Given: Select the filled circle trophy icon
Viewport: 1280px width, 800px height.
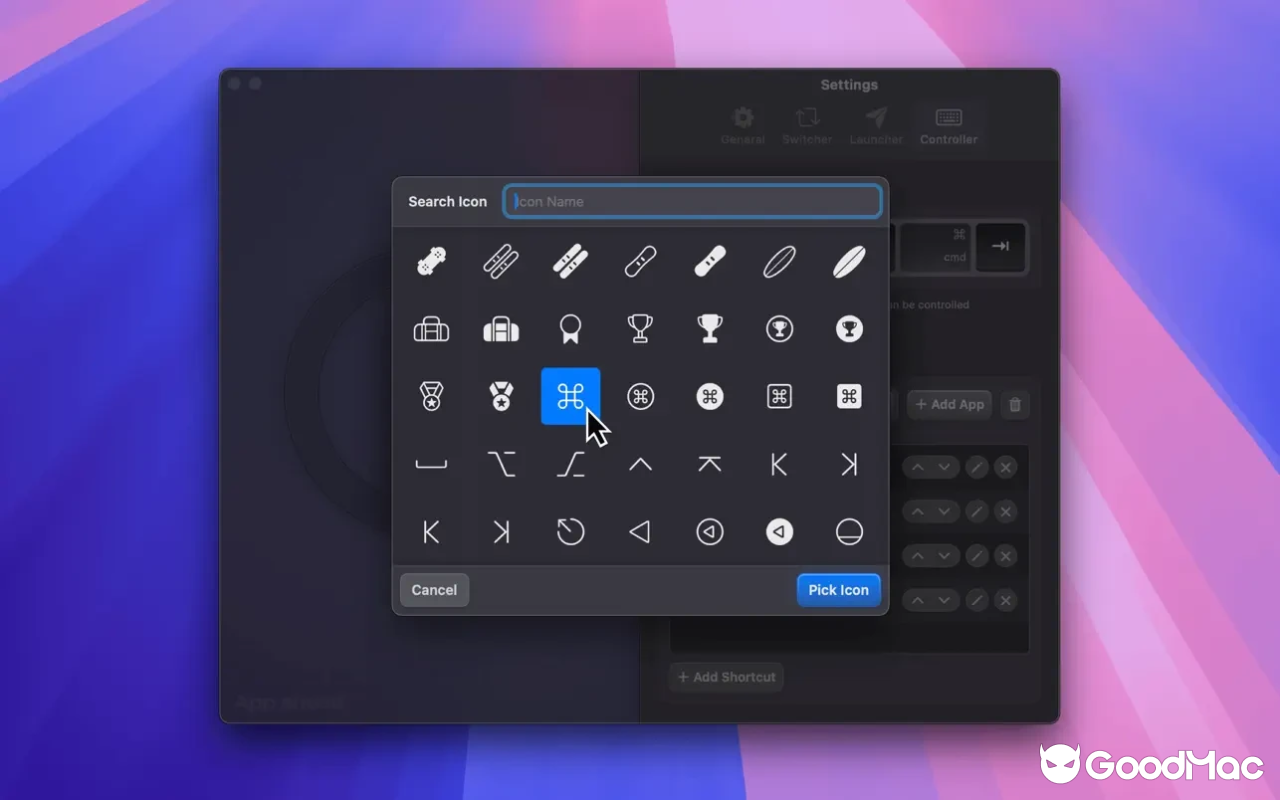Looking at the screenshot, I should 848,328.
